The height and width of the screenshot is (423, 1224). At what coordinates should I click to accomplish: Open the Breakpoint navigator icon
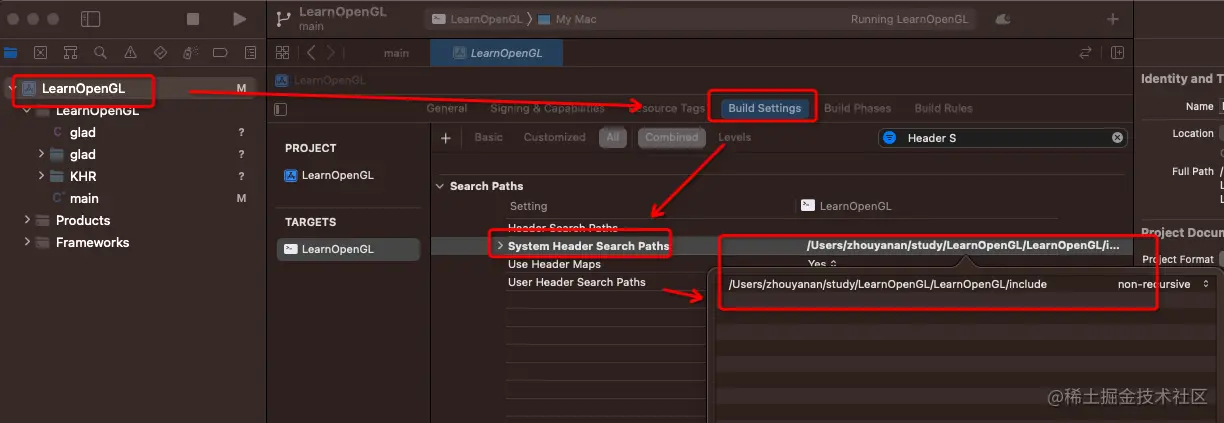pyautogui.click(x=220, y=53)
